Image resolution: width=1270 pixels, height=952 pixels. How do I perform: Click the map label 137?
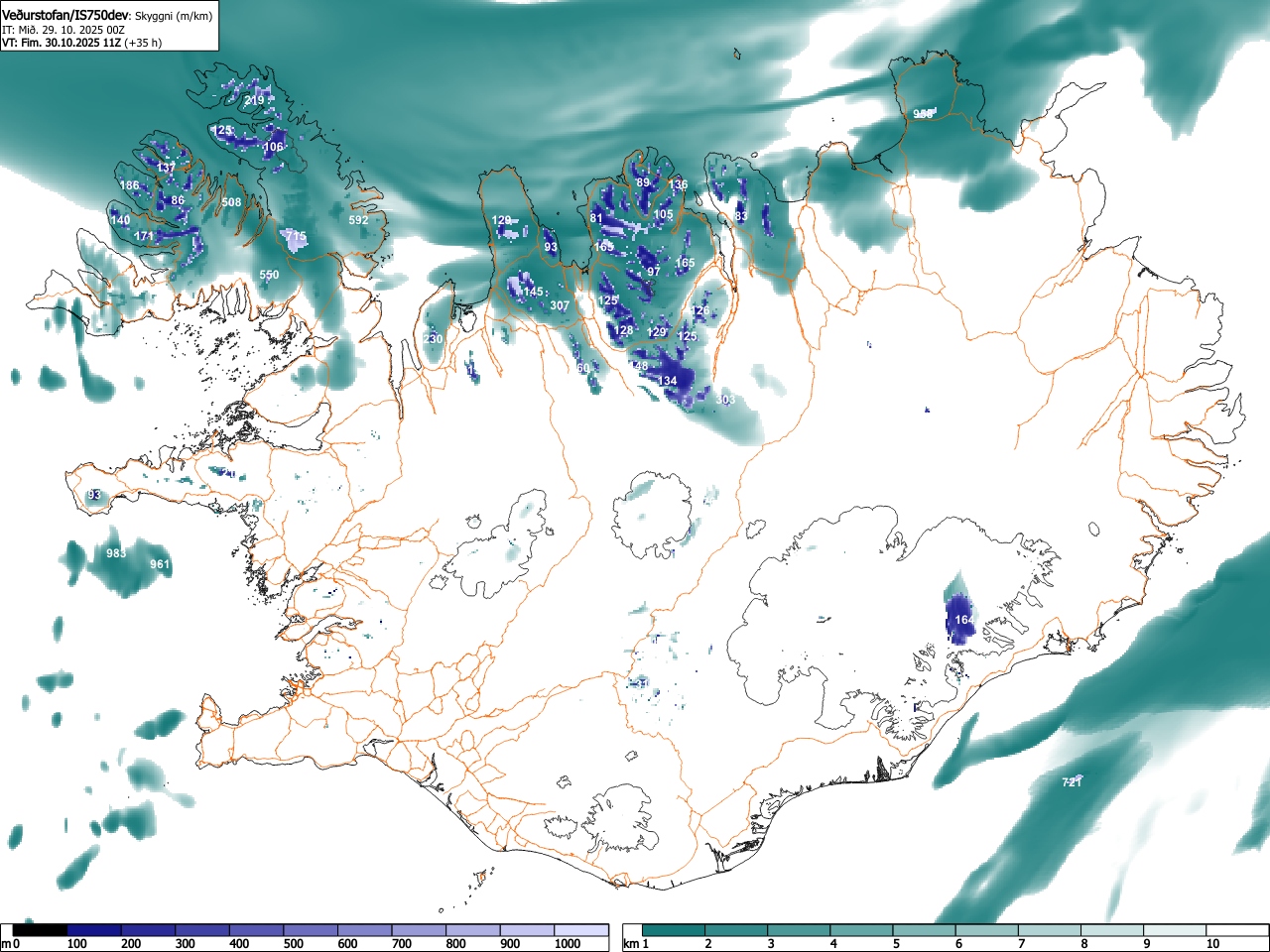tap(166, 168)
